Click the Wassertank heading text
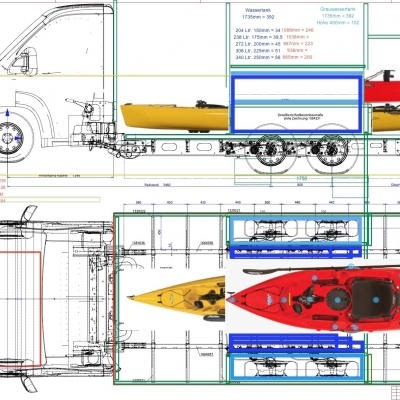 (x=258, y=10)
